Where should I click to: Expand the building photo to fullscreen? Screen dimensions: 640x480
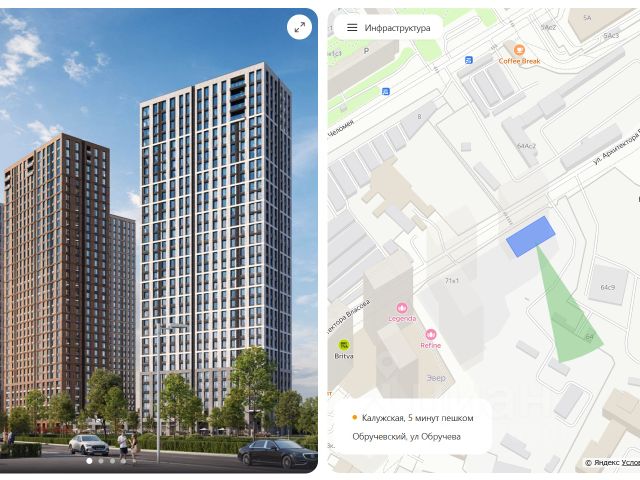[299, 27]
